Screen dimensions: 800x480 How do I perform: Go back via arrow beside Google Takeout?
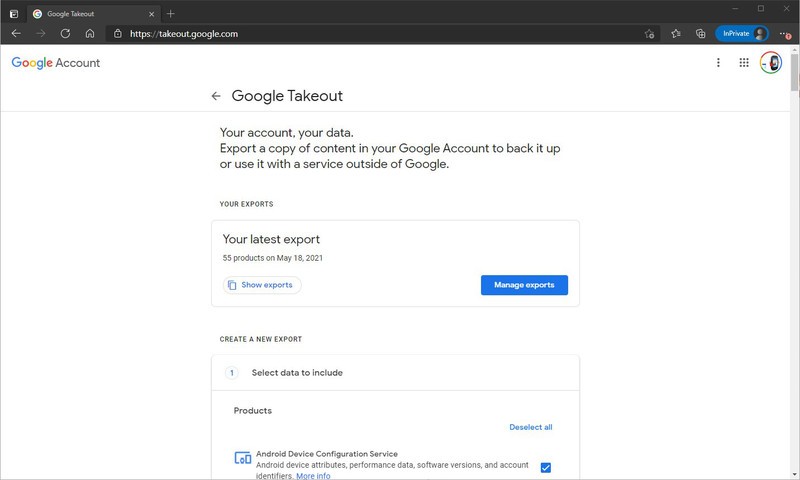pyautogui.click(x=216, y=96)
